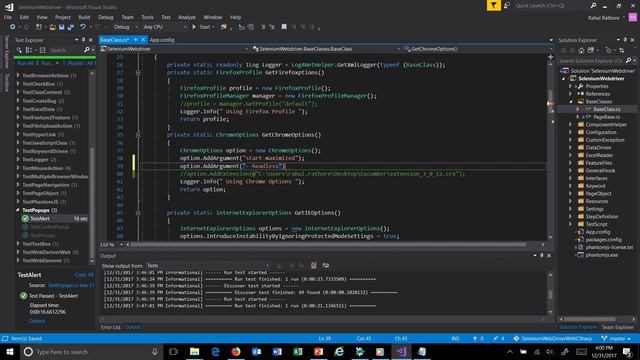The height and width of the screenshot is (360, 640).
Task: Click the Test Explorer vertical scrollbar
Action: [92, 167]
